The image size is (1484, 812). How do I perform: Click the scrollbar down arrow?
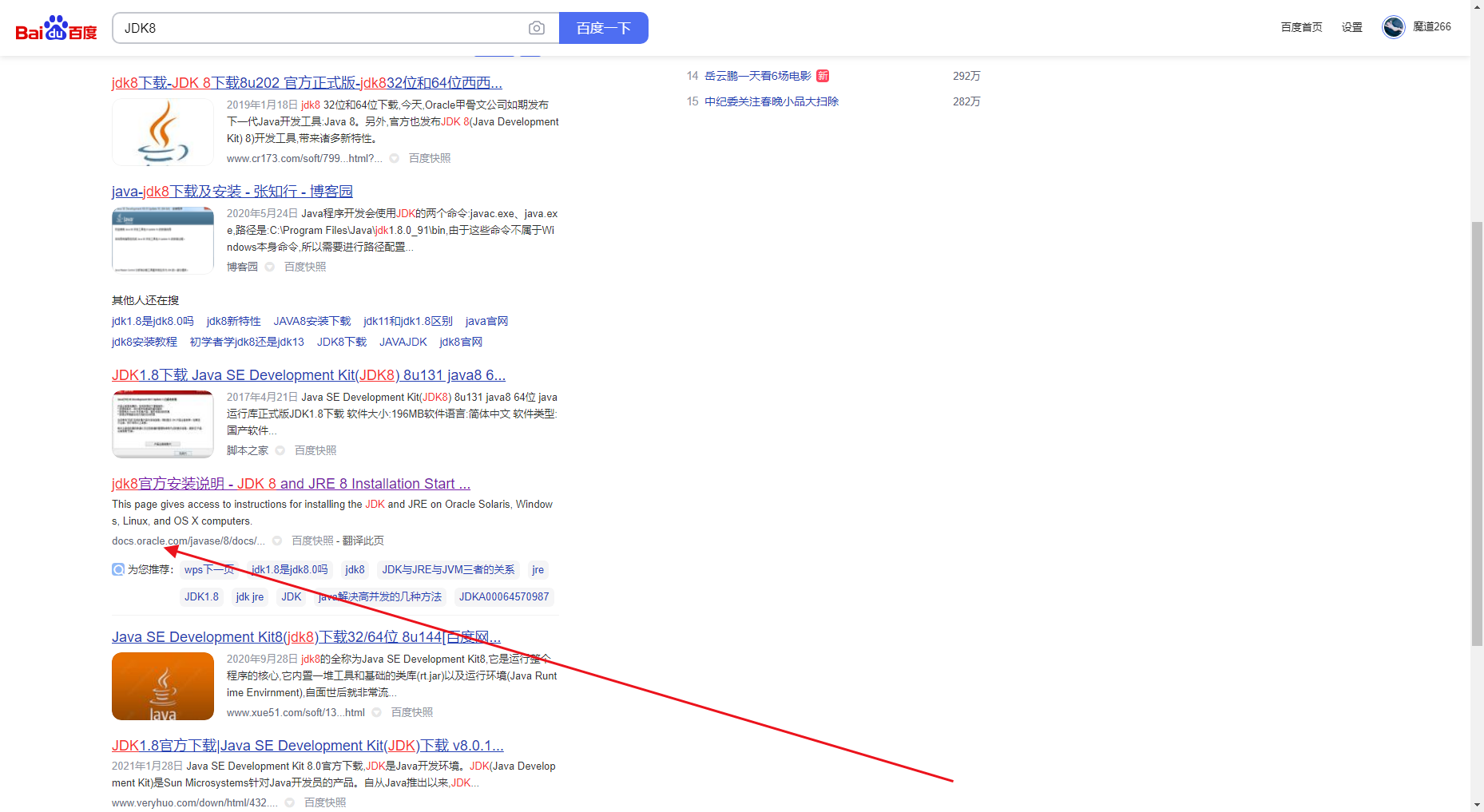point(1477,805)
